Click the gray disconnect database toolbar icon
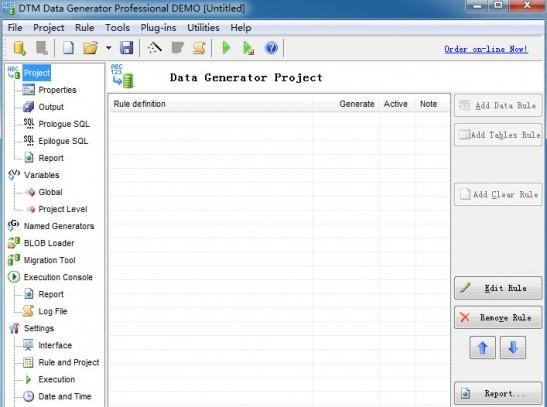The width and height of the screenshot is (547, 407). pyautogui.click(x=42, y=48)
